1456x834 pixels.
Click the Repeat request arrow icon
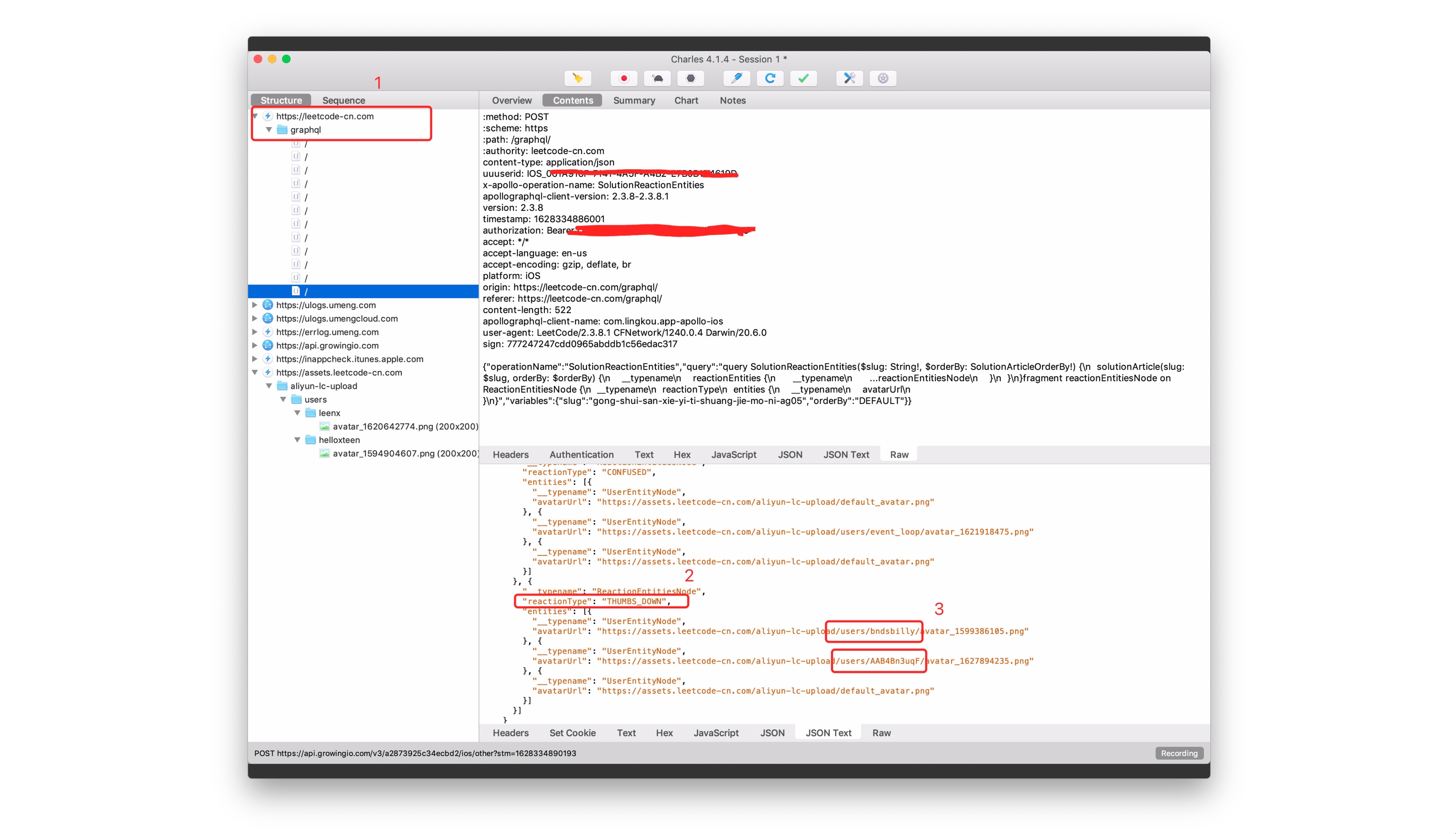click(770, 78)
